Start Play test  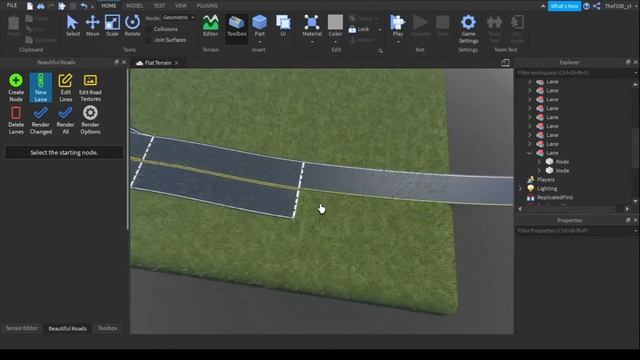click(398, 25)
